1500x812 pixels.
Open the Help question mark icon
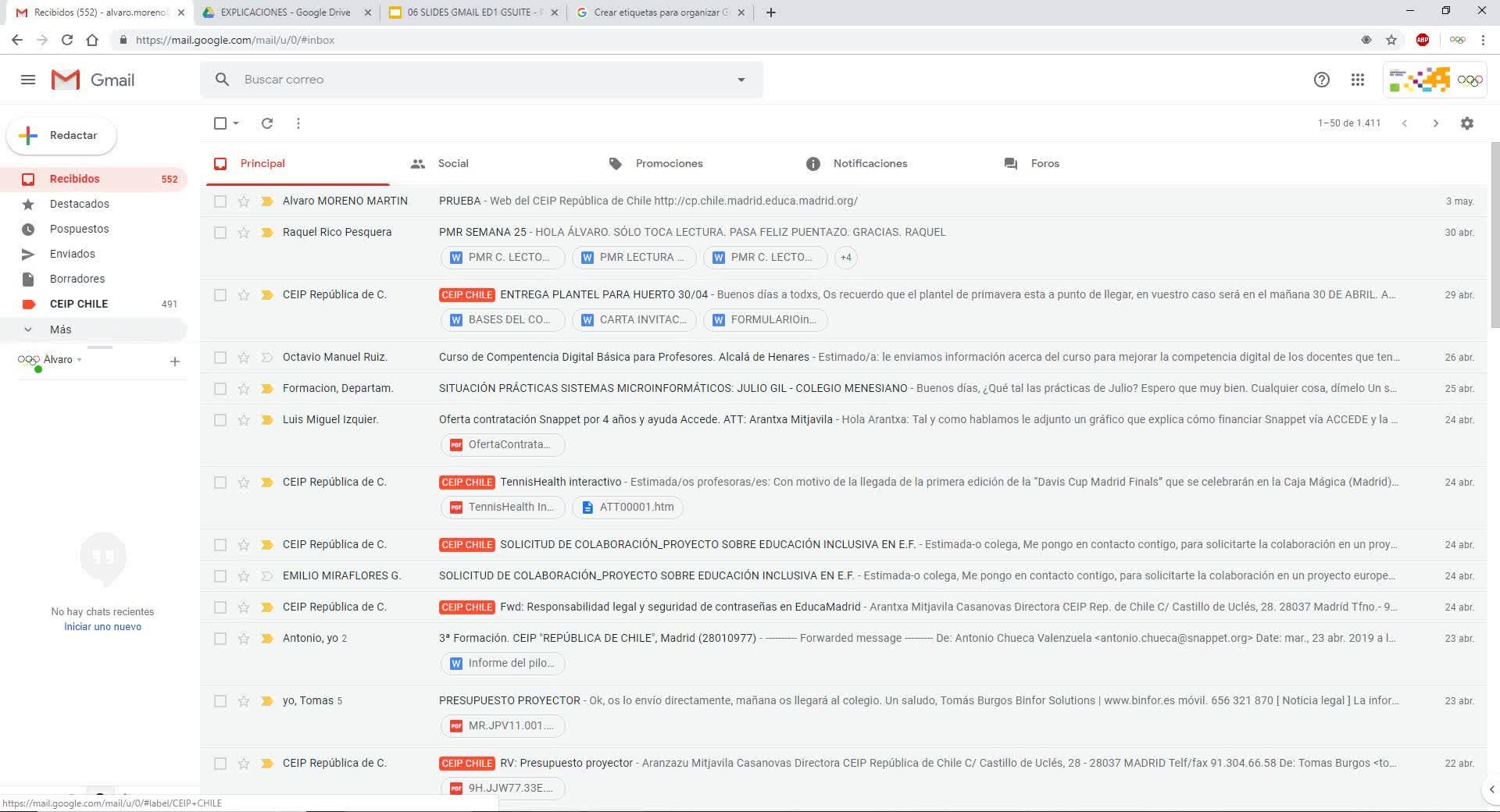tap(1321, 80)
